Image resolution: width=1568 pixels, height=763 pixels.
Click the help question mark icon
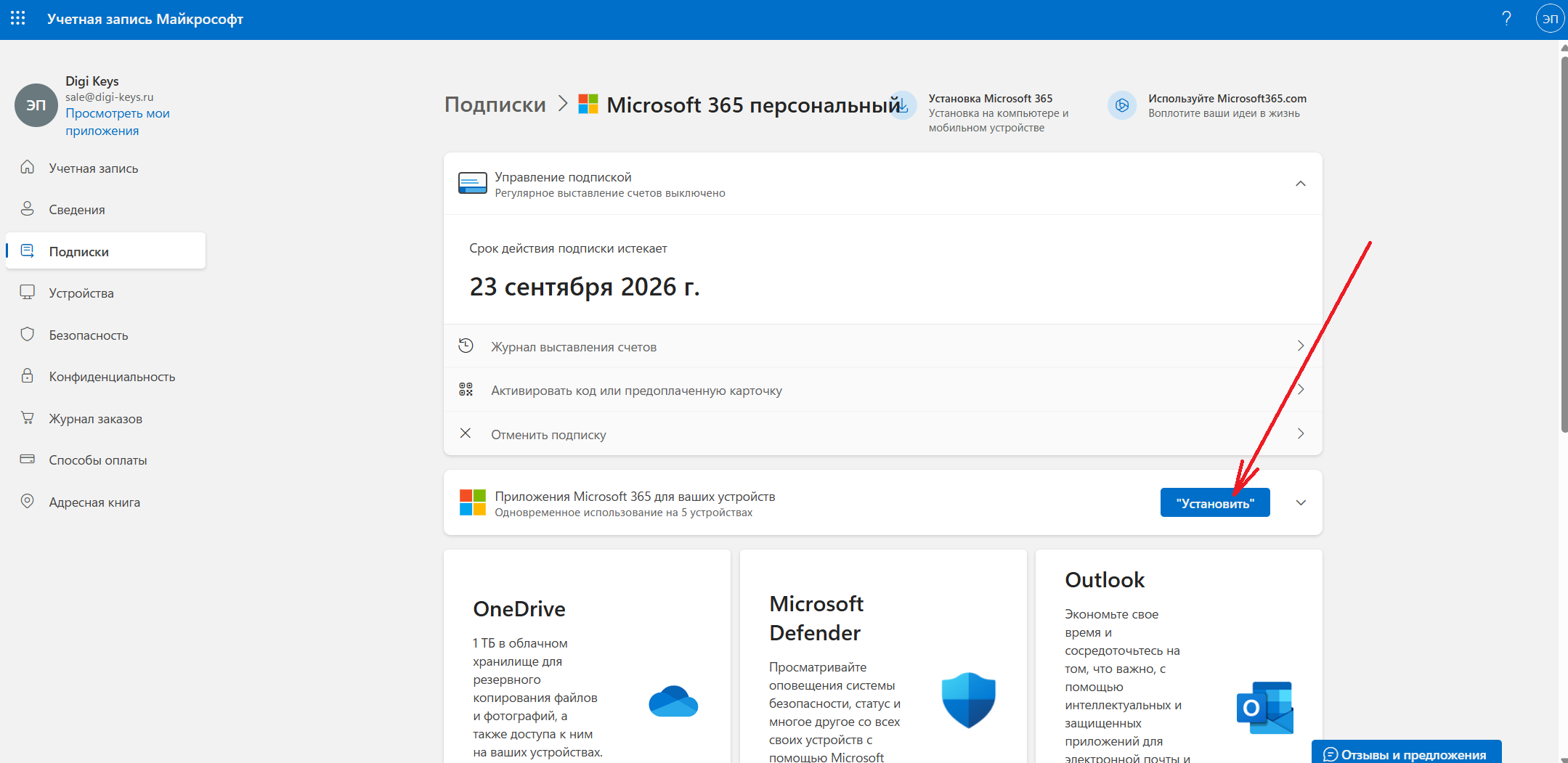click(x=1506, y=19)
